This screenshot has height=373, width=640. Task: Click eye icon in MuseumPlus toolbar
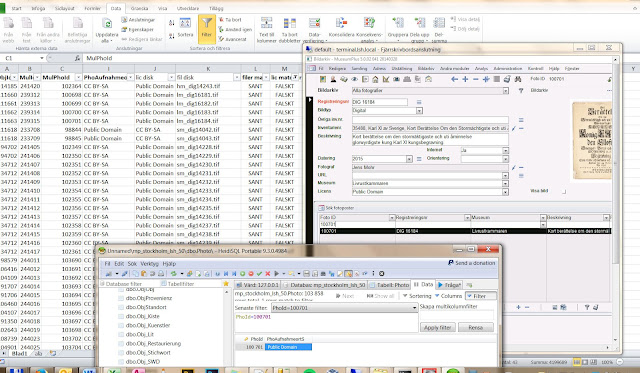tap(354, 79)
